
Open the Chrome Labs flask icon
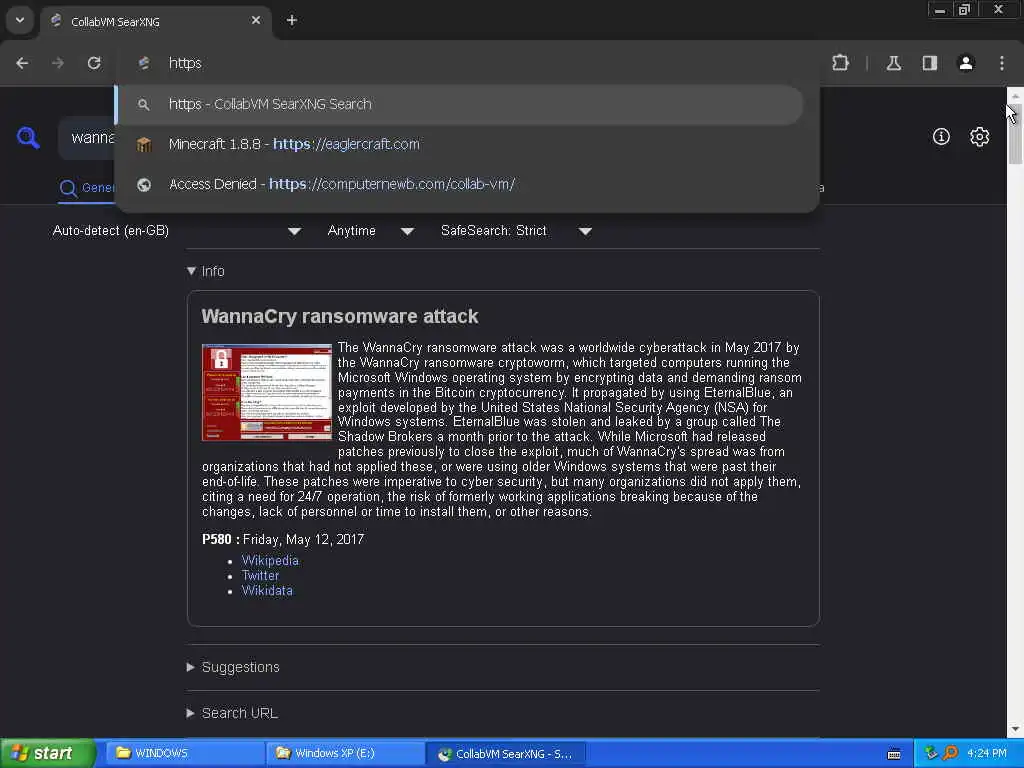[x=893, y=63]
